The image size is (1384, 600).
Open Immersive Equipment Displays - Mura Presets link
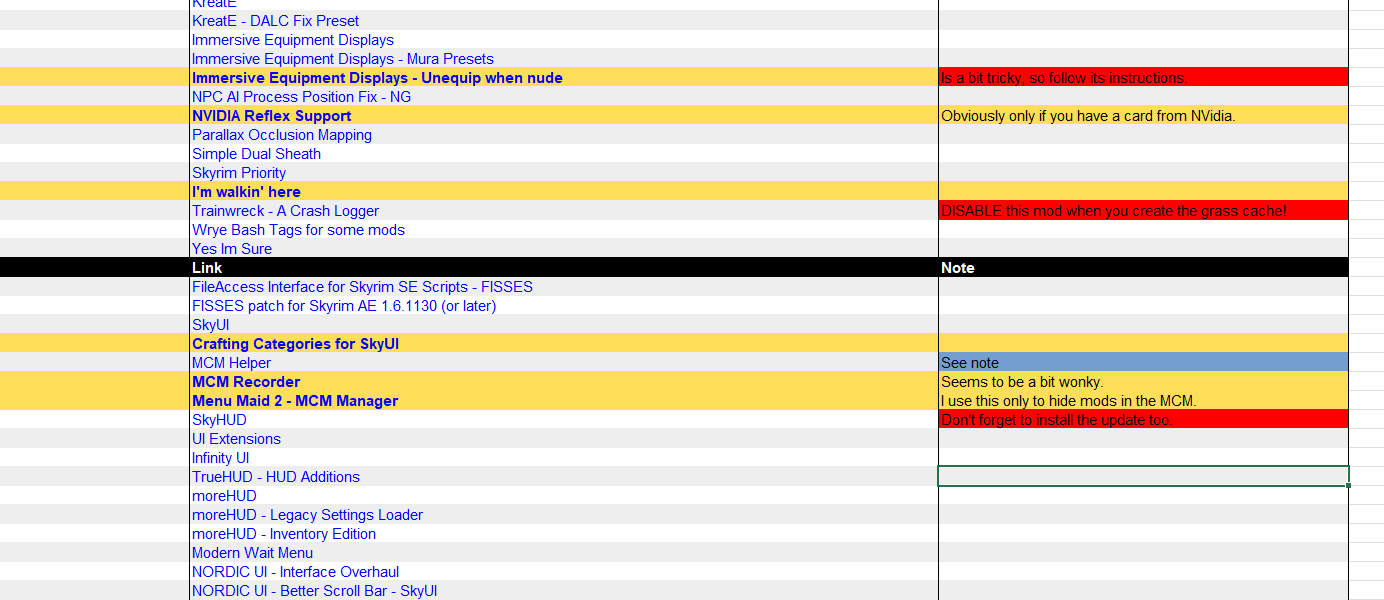343,59
